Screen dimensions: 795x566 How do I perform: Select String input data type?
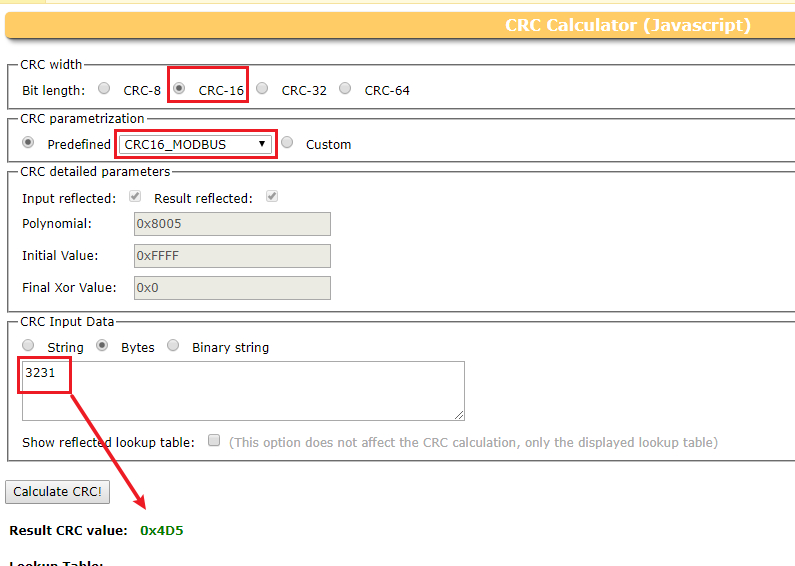[x=28, y=345]
